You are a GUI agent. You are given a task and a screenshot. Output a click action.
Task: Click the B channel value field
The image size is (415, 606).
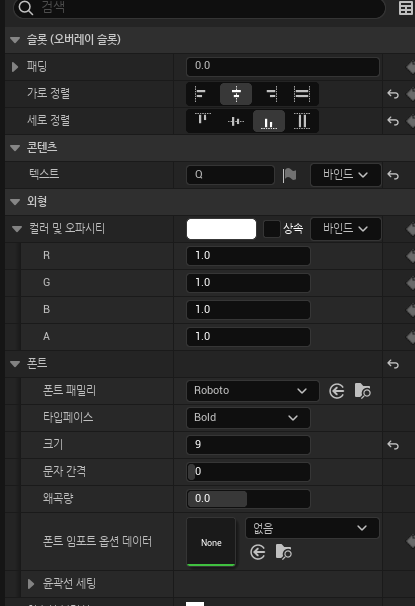tap(248, 310)
